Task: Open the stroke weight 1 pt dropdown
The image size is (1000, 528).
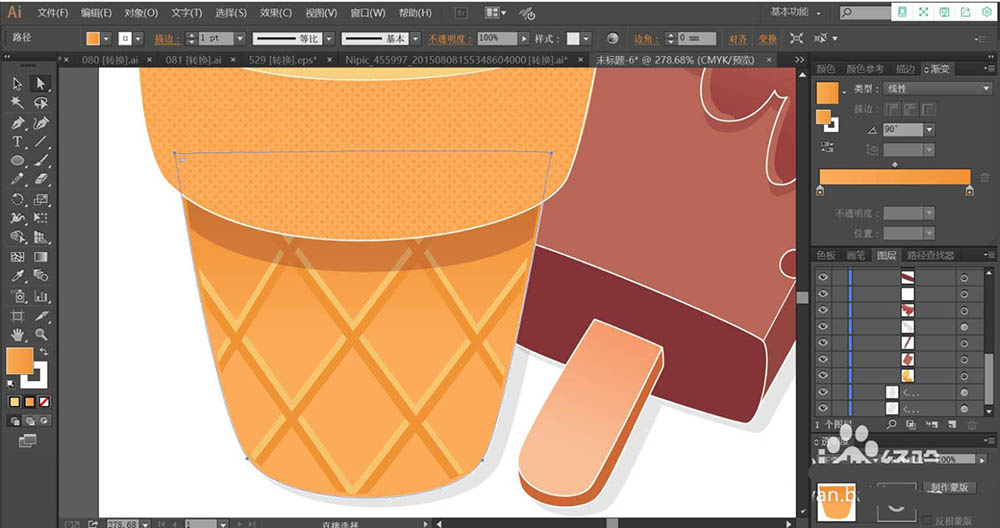Action: [240, 39]
